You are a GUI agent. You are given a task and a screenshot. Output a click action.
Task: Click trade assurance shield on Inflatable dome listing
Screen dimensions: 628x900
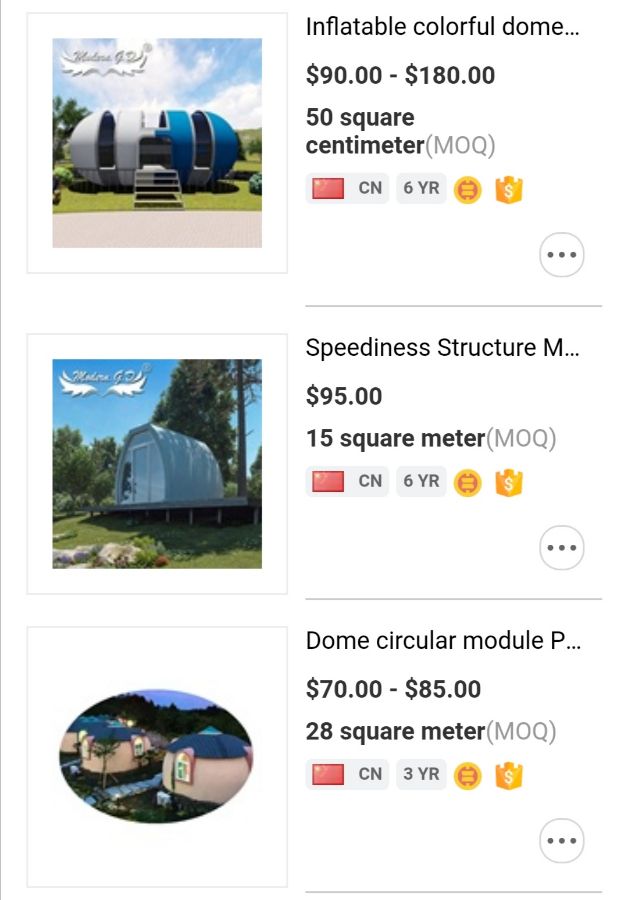tap(509, 189)
